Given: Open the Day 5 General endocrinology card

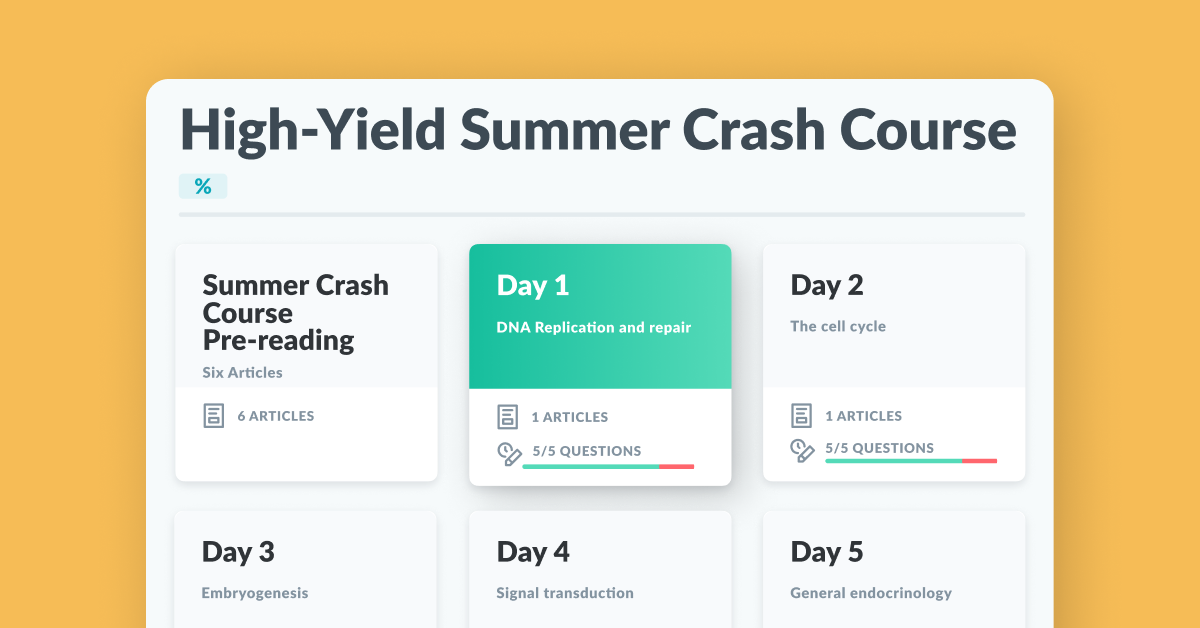Looking at the screenshot, I should [894, 569].
